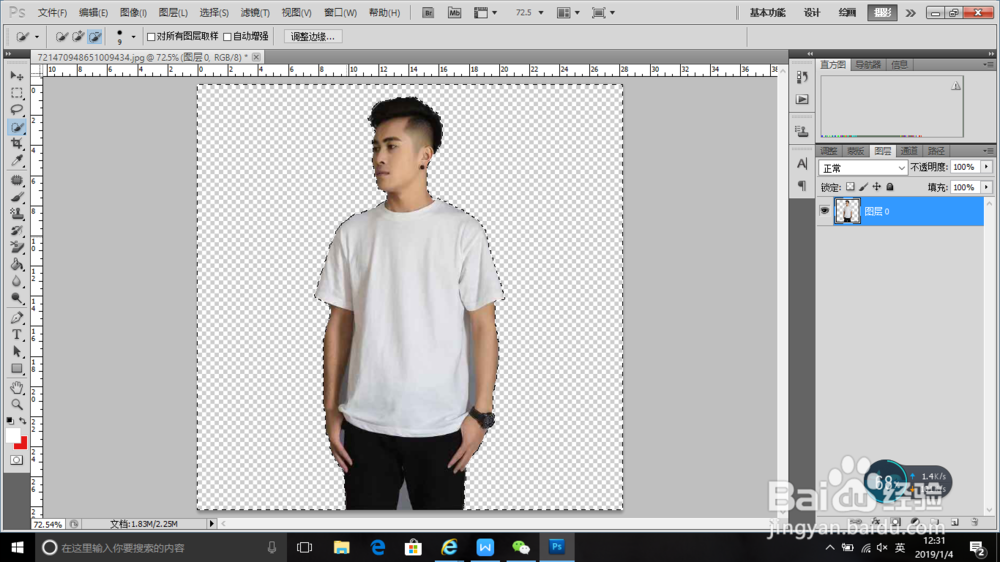Viewport: 1000px width, 562px height.
Task: Open File Explorer from the taskbar
Action: coord(341,547)
